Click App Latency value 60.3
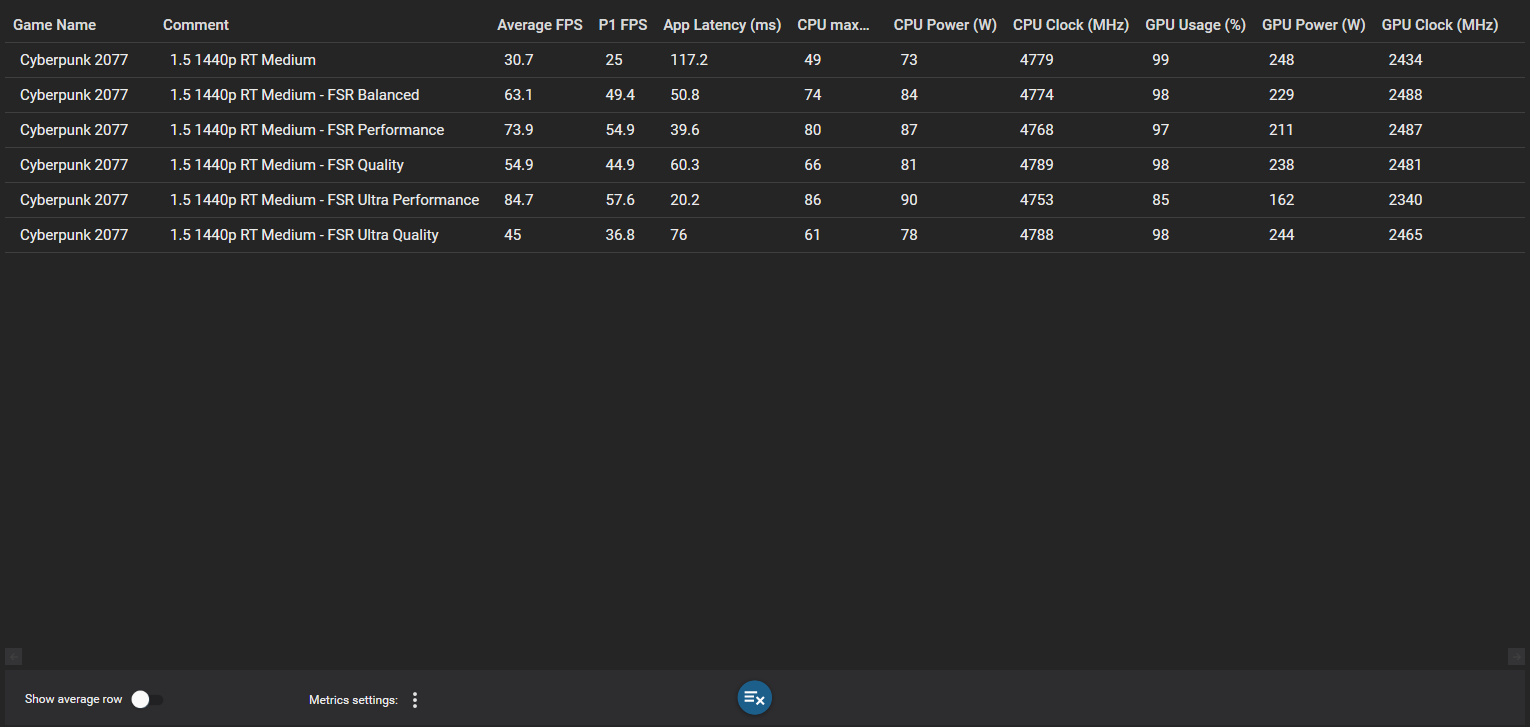The width and height of the screenshot is (1530, 727). [685, 165]
